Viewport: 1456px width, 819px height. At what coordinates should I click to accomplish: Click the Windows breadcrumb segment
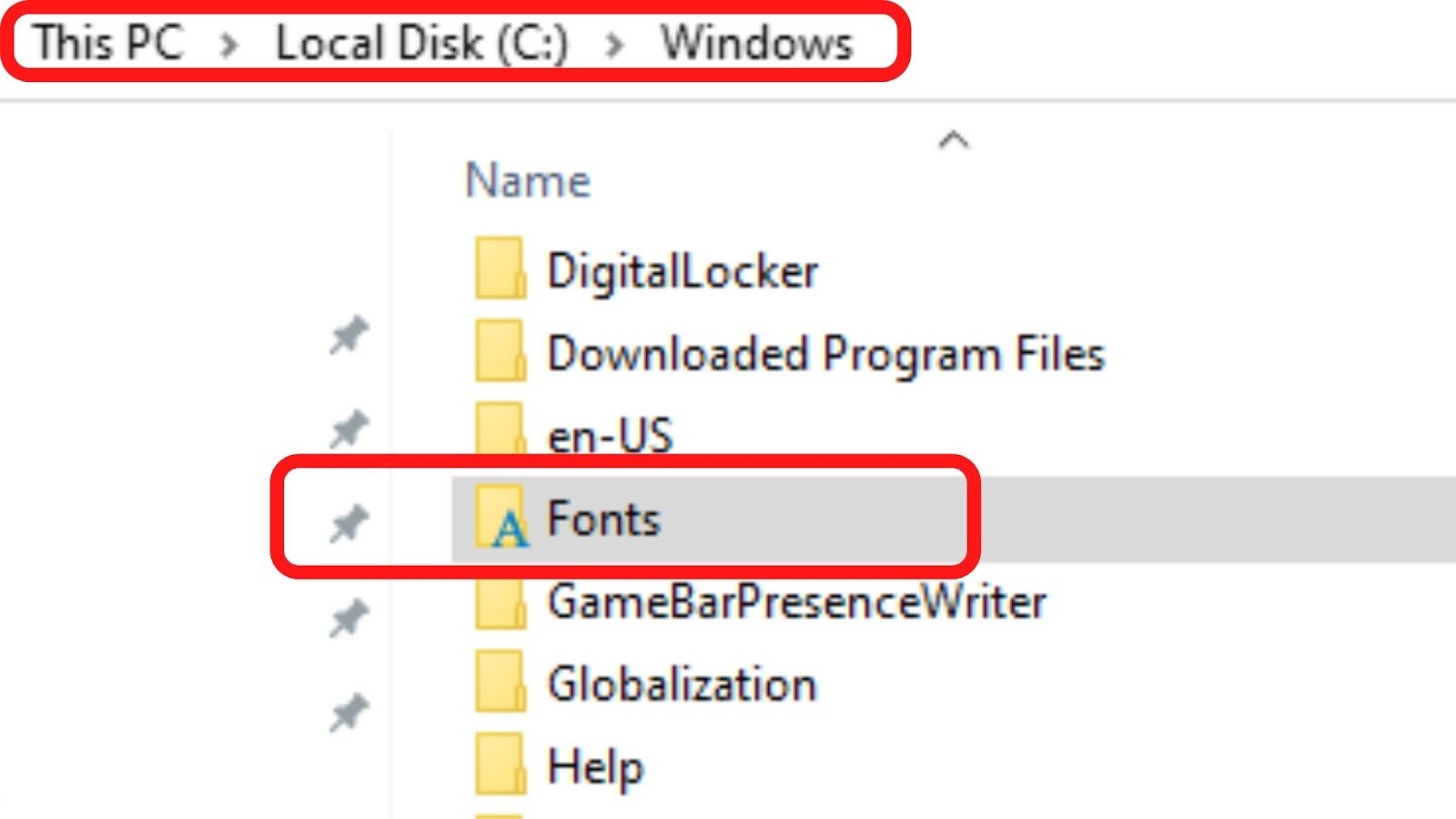tap(757, 43)
